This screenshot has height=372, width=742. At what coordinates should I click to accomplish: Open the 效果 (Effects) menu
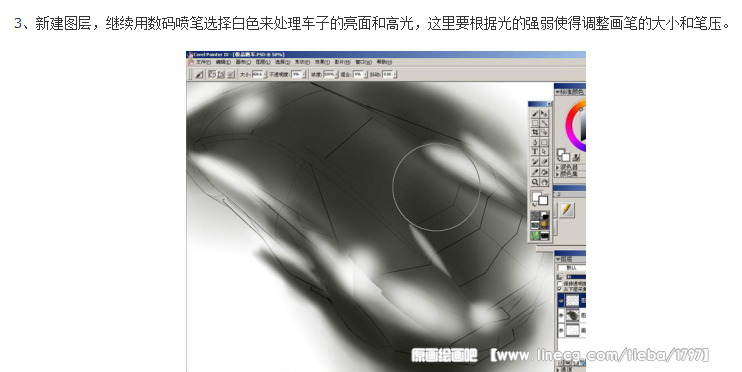tap(322, 62)
